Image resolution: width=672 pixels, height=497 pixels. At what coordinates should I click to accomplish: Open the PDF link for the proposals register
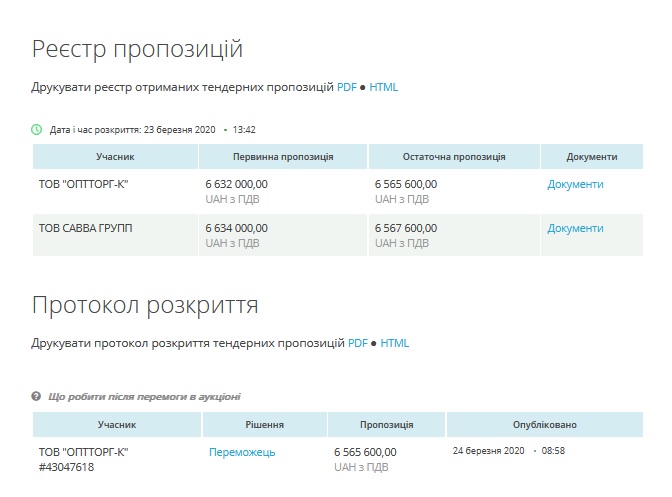[346, 87]
